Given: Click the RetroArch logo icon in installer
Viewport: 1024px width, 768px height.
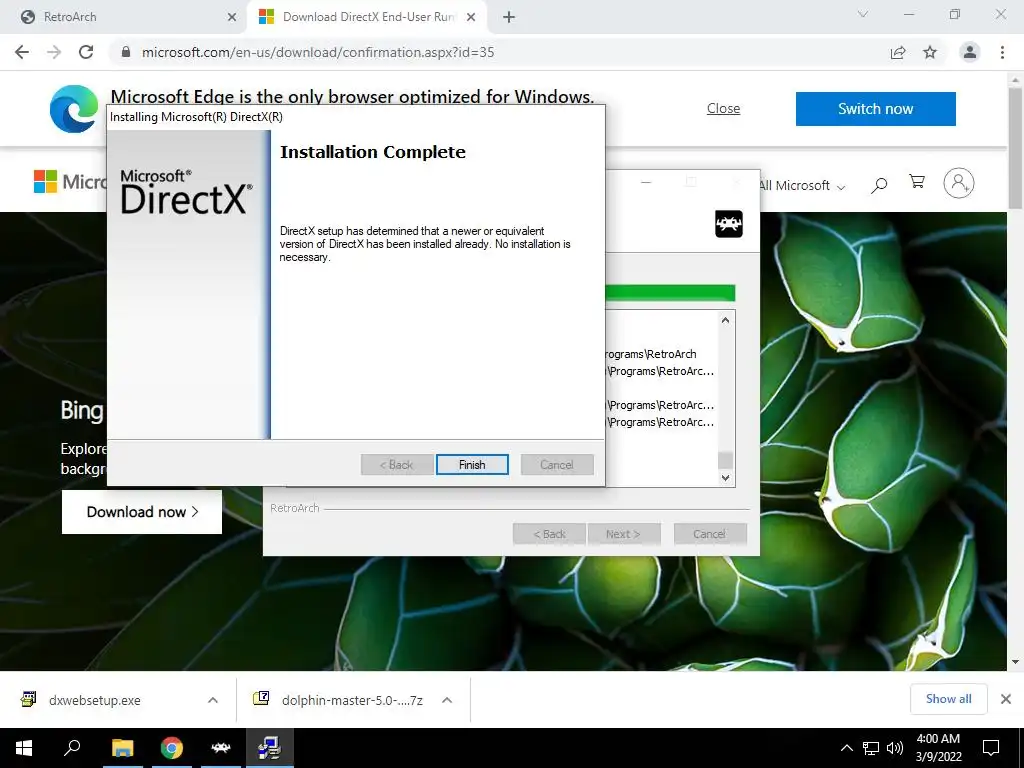Looking at the screenshot, I should 729,224.
